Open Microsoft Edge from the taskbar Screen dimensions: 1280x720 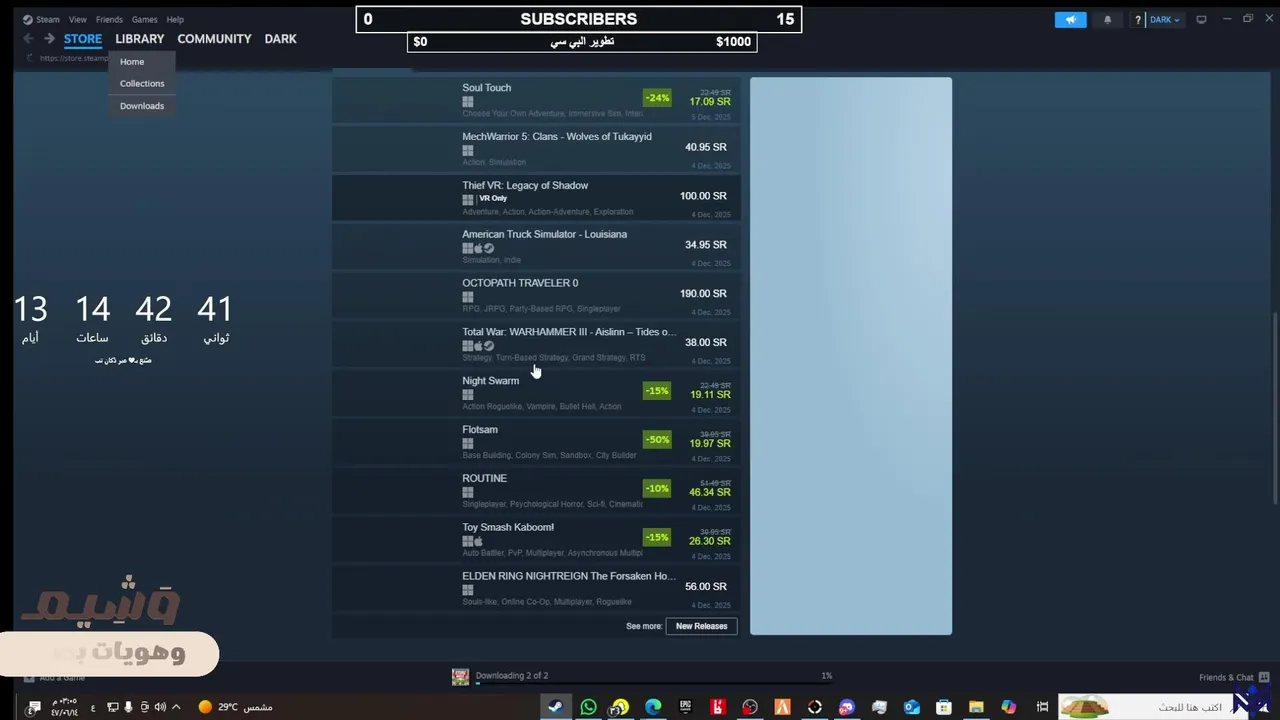(653, 707)
